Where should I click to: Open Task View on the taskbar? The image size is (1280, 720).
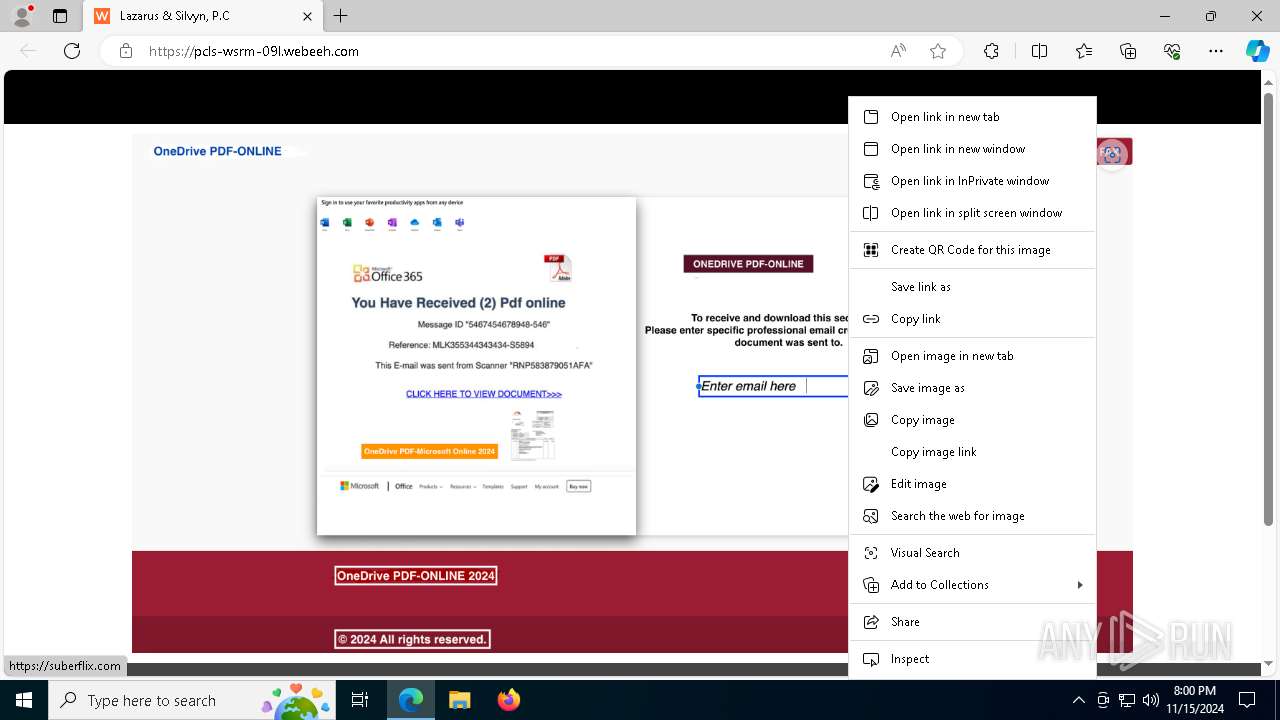pos(360,700)
